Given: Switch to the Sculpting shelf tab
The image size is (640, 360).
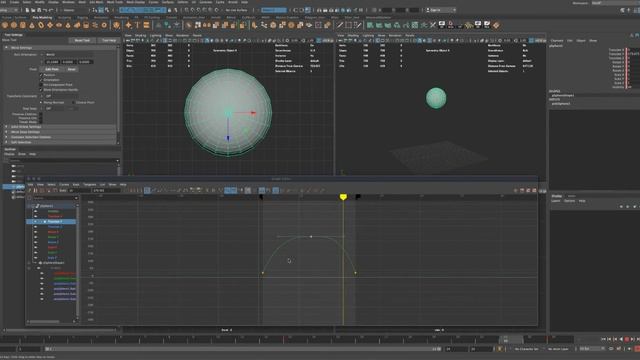Looking at the screenshot, I should tap(64, 18).
